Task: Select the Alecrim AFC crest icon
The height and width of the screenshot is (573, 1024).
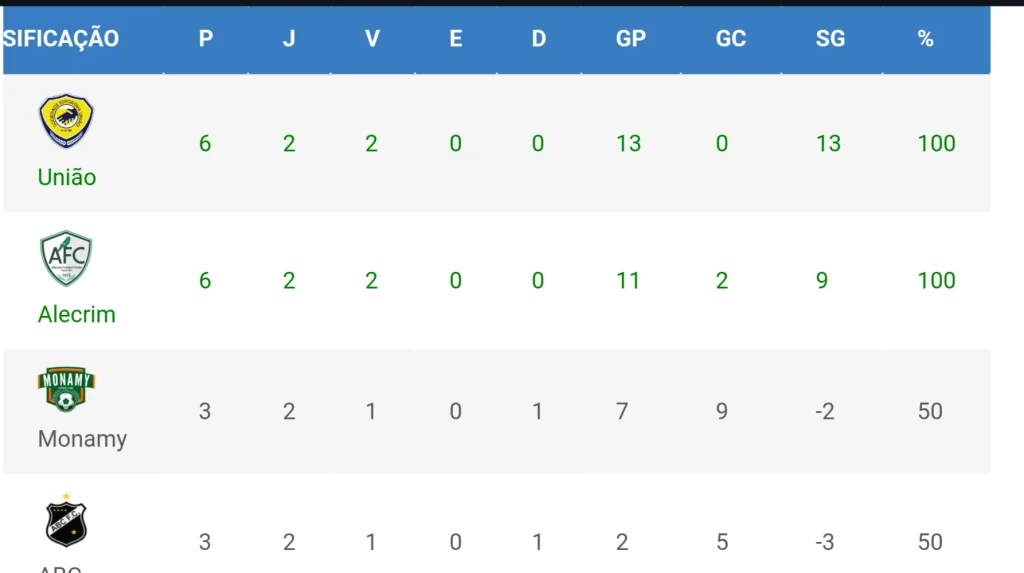Action: click(66, 258)
